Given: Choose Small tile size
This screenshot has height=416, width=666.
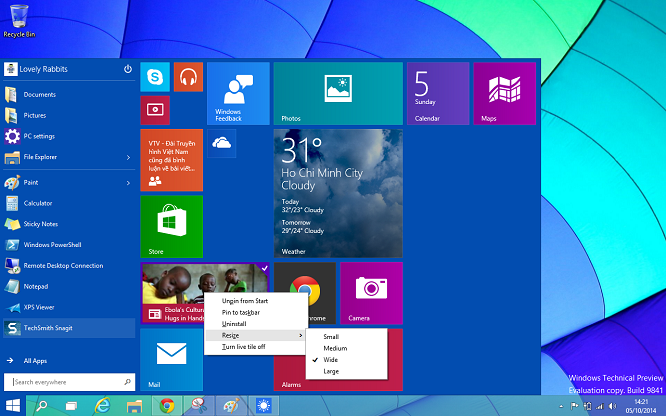Looking at the screenshot, I should pos(347,337).
